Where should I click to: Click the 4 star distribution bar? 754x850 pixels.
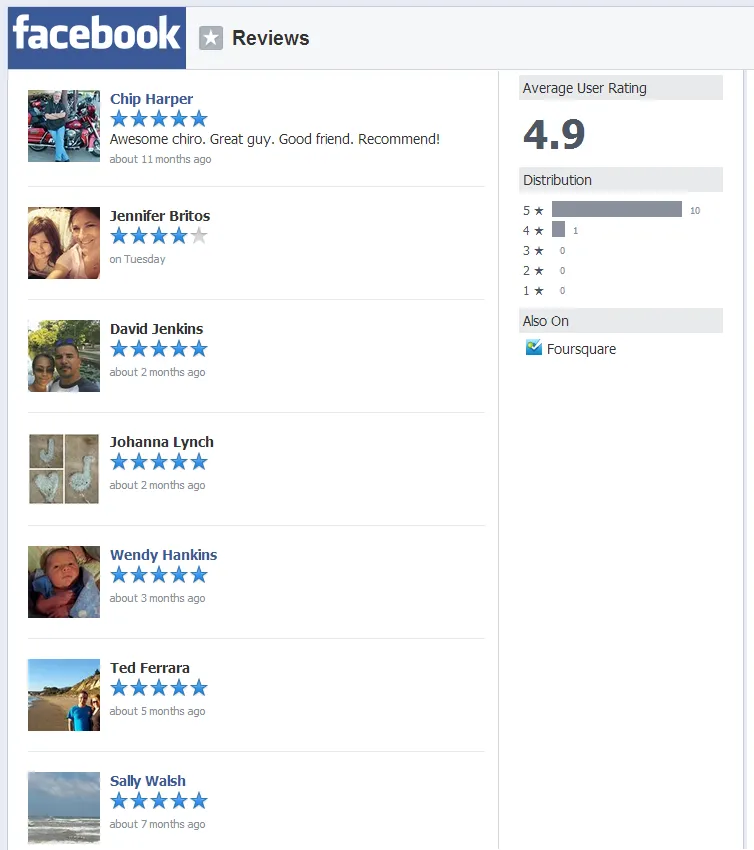(x=558, y=230)
